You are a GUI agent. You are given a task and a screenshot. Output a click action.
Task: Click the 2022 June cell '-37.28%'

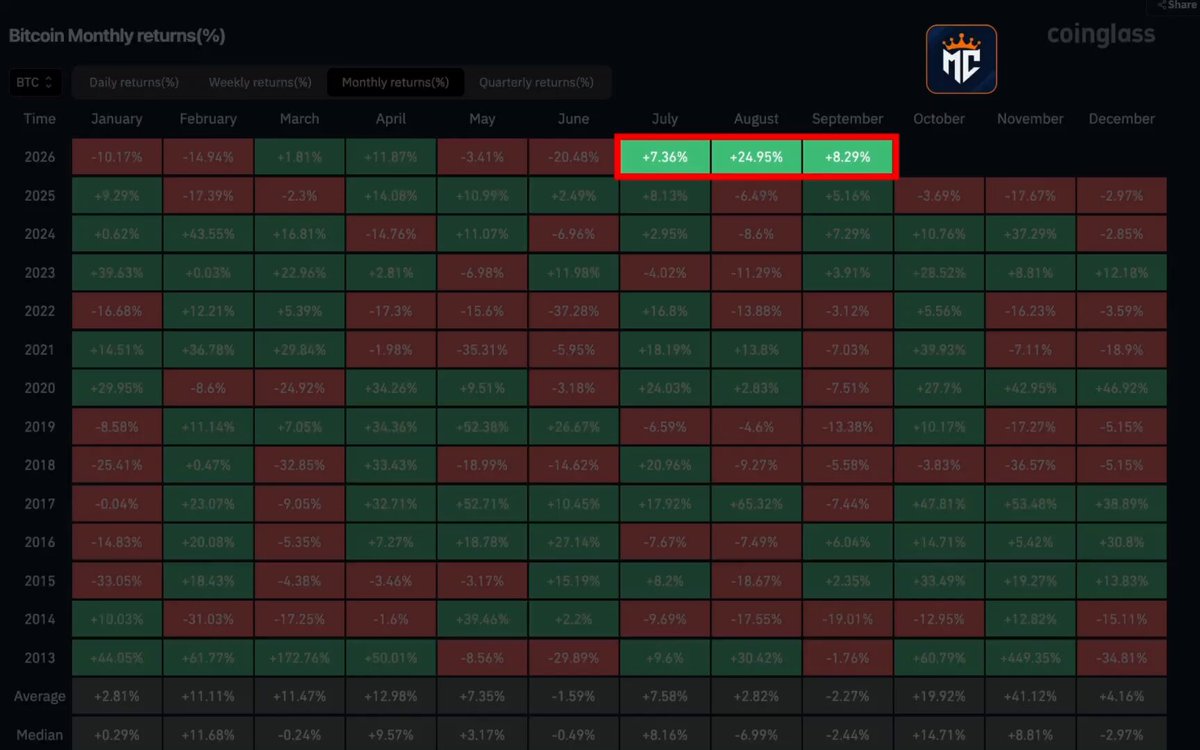point(574,310)
